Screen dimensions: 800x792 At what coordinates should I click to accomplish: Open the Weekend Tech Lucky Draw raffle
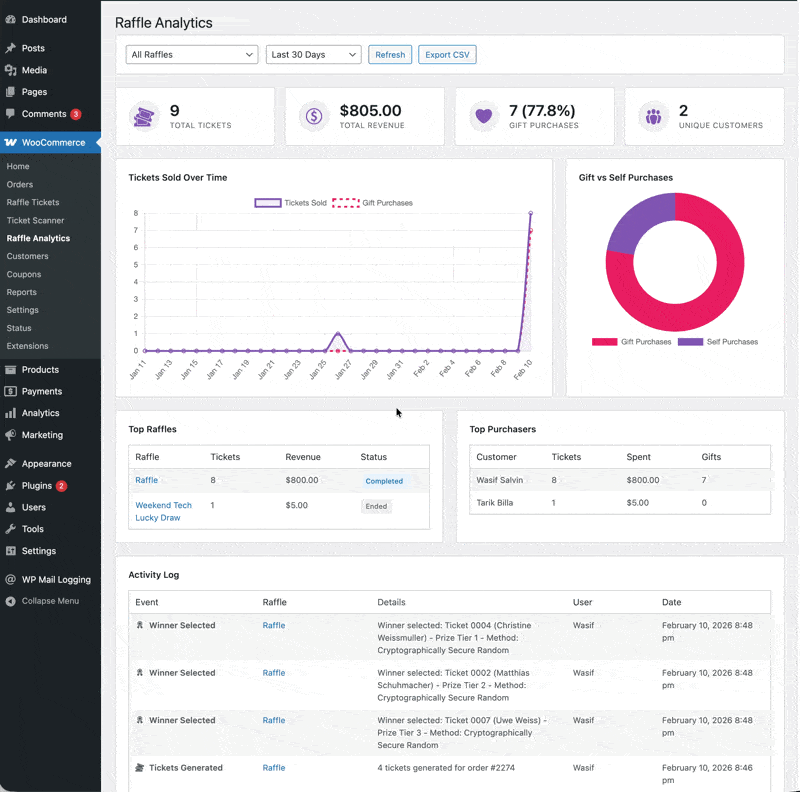163,512
